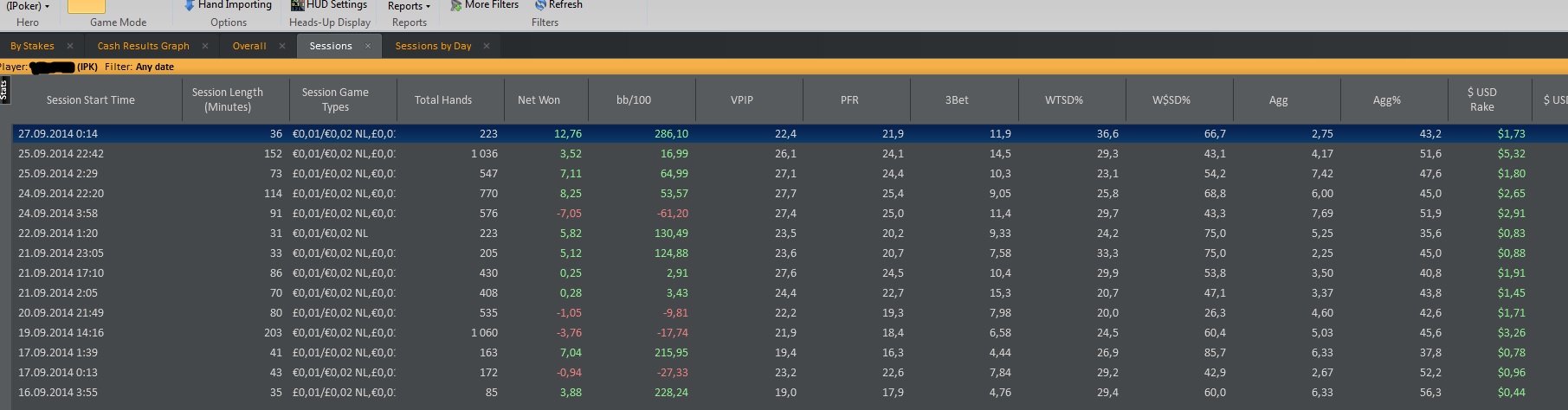
Task: Sort by Session Start Time column
Action: click(90, 100)
